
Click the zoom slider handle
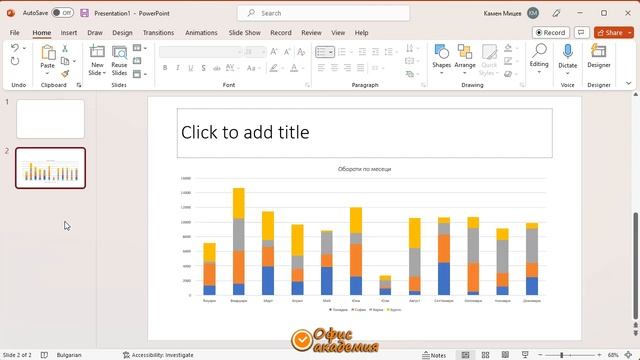(562, 355)
